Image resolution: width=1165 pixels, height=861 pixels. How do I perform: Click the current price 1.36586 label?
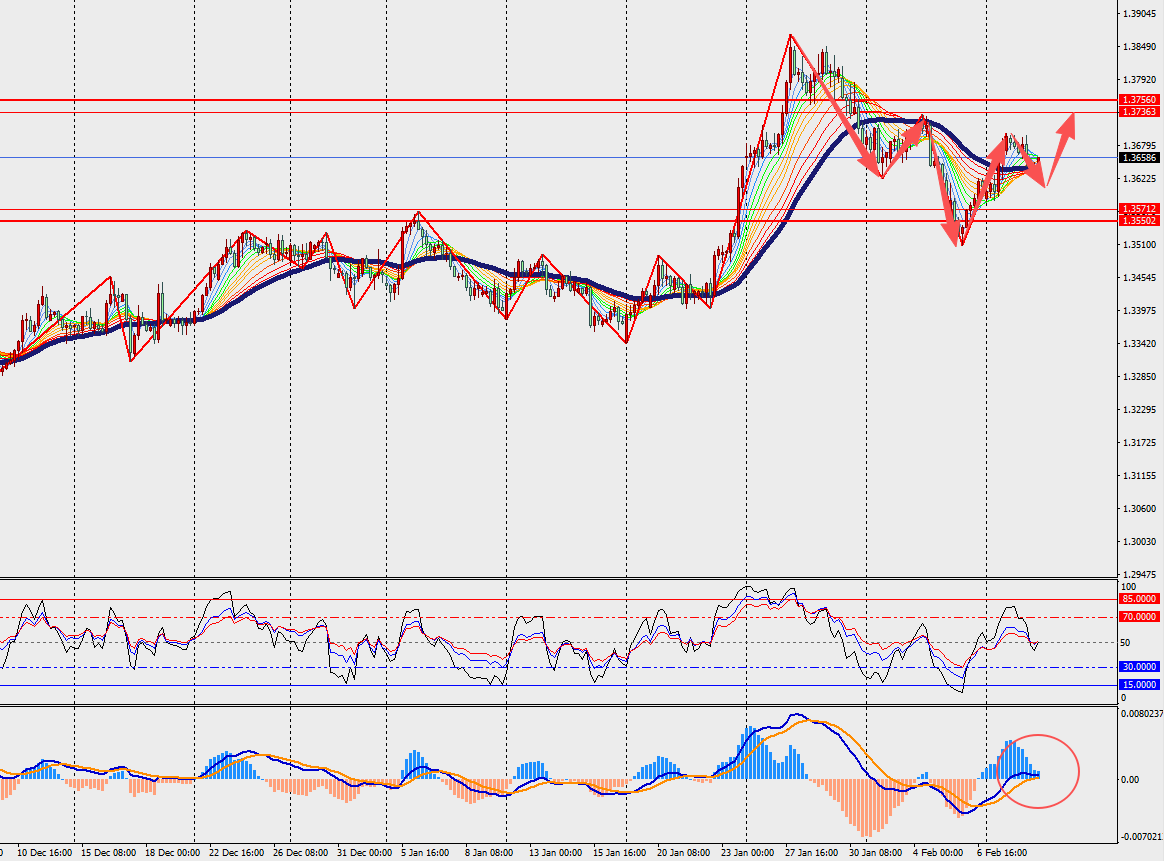point(1139,158)
